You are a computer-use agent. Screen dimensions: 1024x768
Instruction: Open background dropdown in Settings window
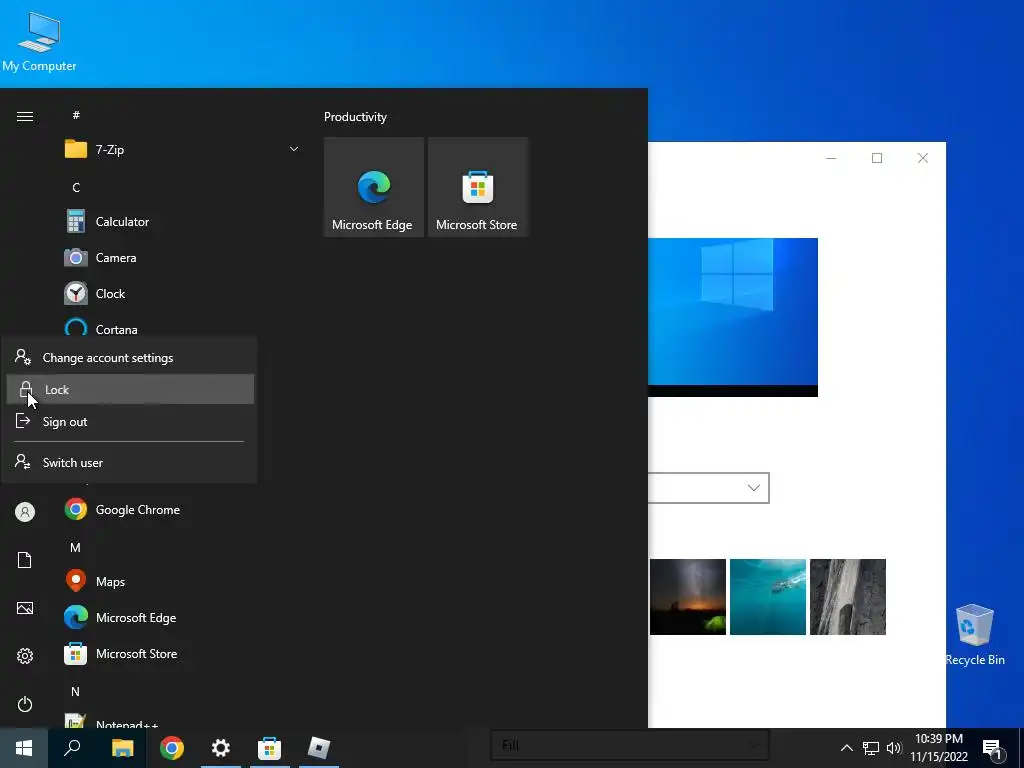click(x=709, y=488)
